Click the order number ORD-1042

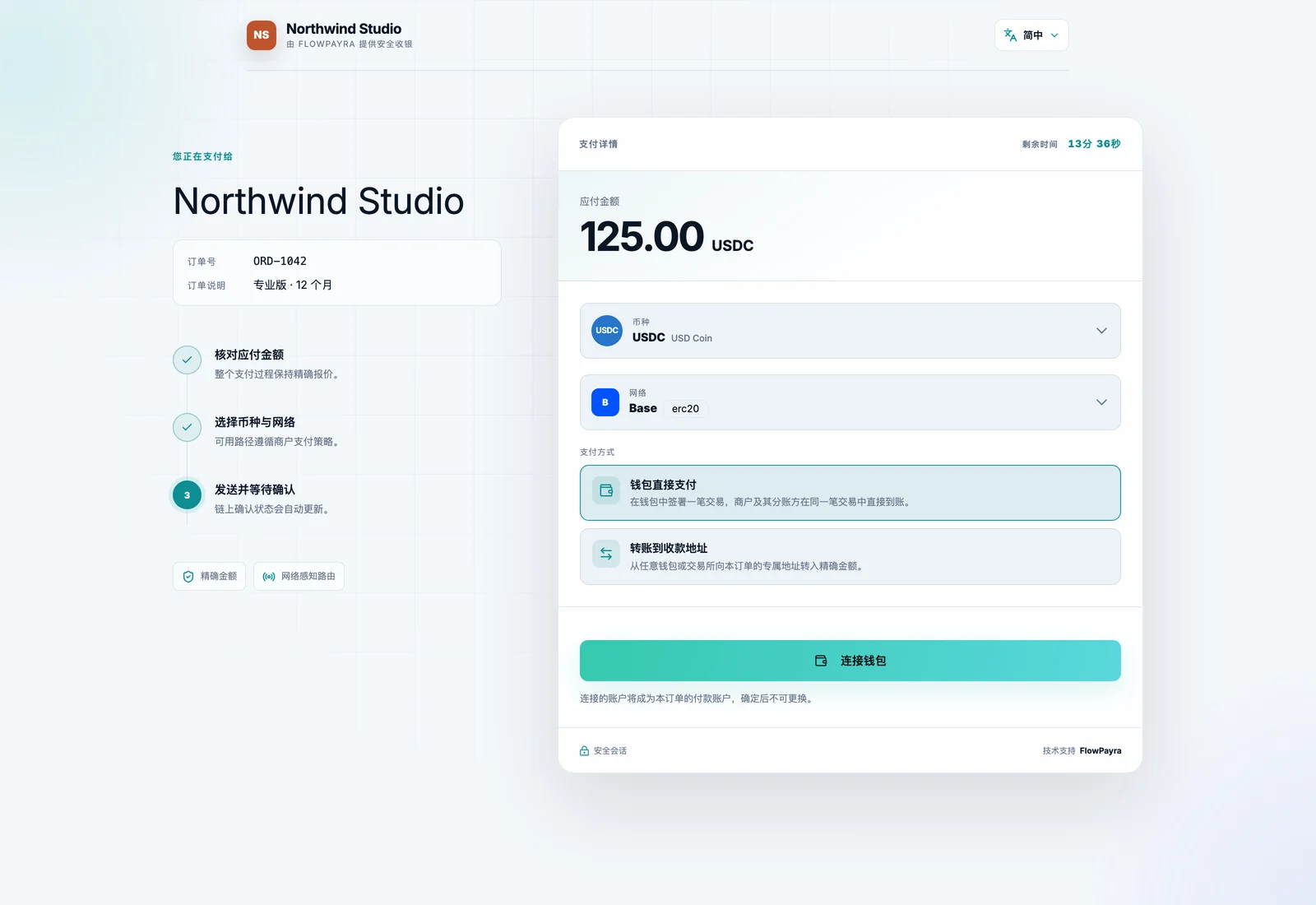280,262
